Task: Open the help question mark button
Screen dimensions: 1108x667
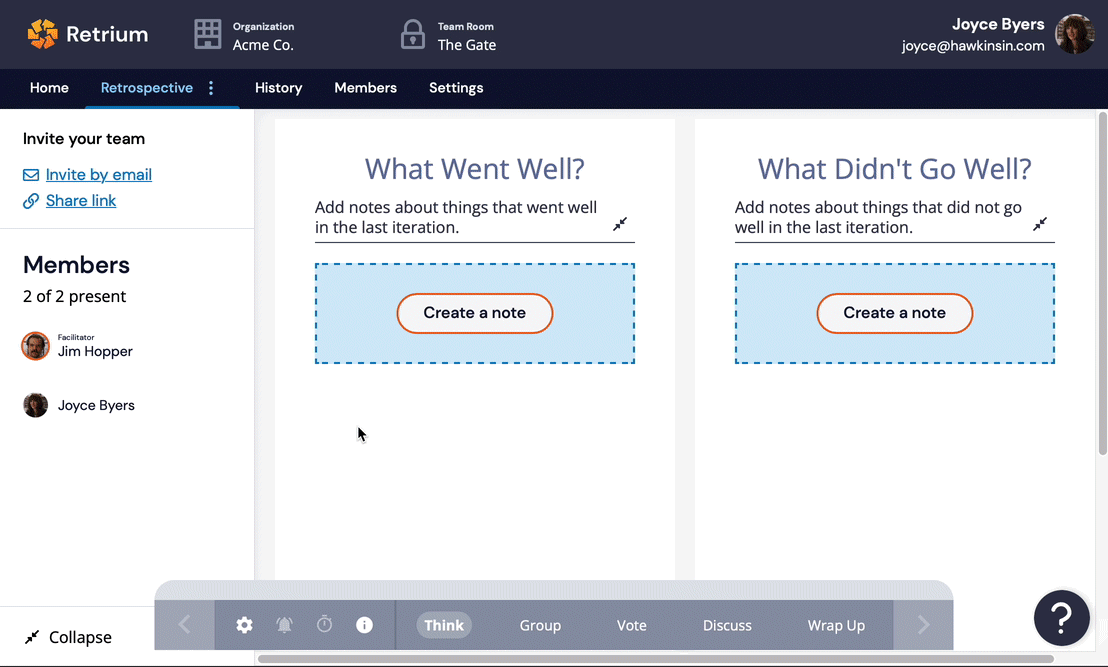Action: point(1061,618)
